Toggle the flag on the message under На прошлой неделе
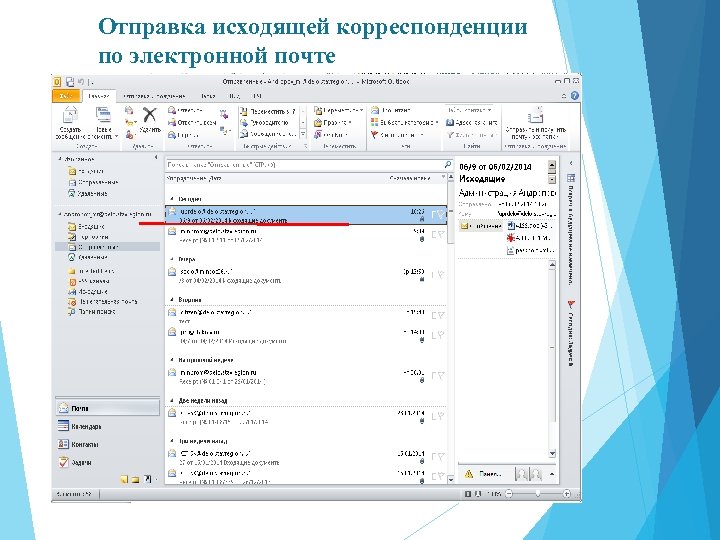Screen dimensions: 720x540 [441, 376]
